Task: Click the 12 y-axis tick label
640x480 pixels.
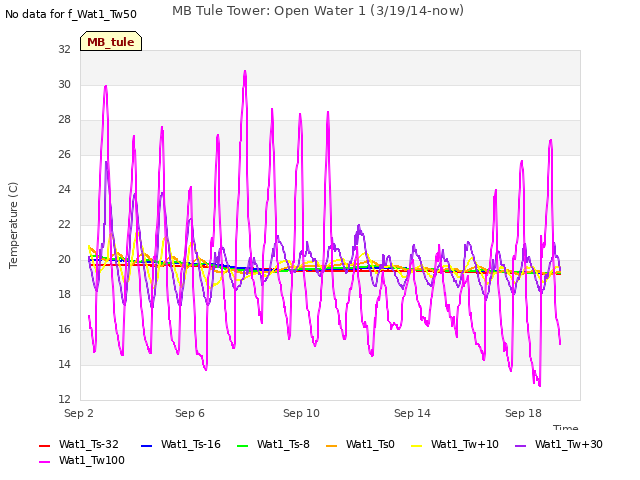Action: click(x=64, y=400)
